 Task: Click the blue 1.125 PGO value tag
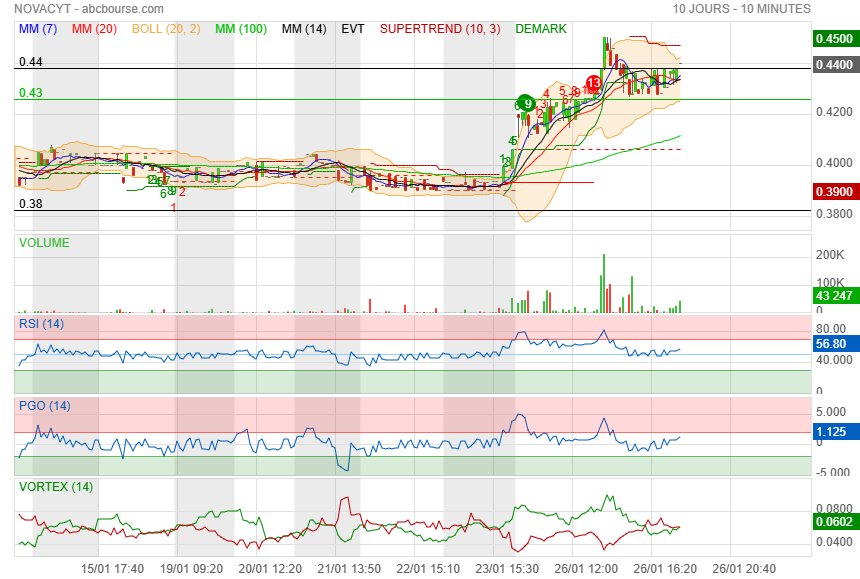click(833, 432)
